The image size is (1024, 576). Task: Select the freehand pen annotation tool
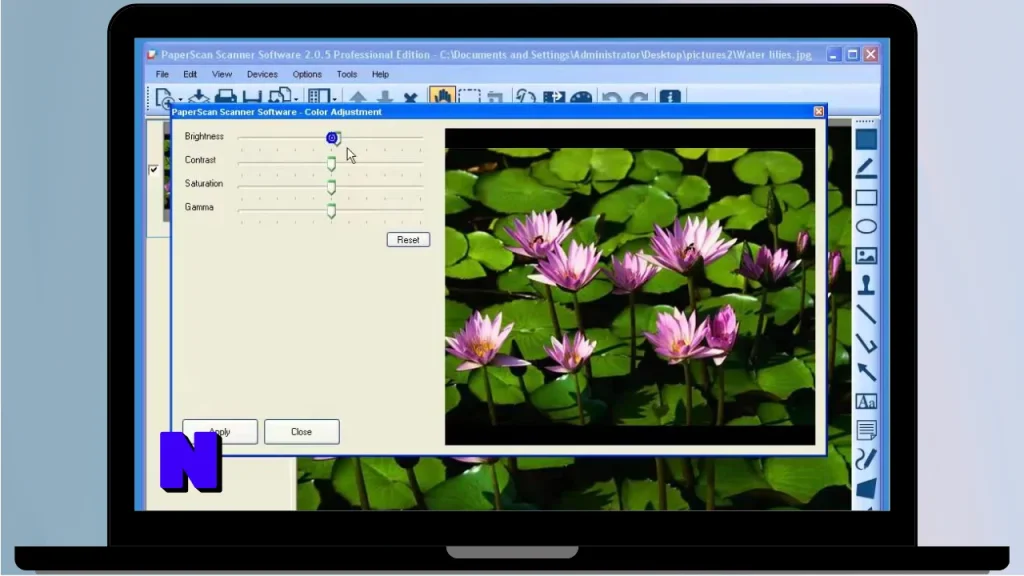[866, 459]
